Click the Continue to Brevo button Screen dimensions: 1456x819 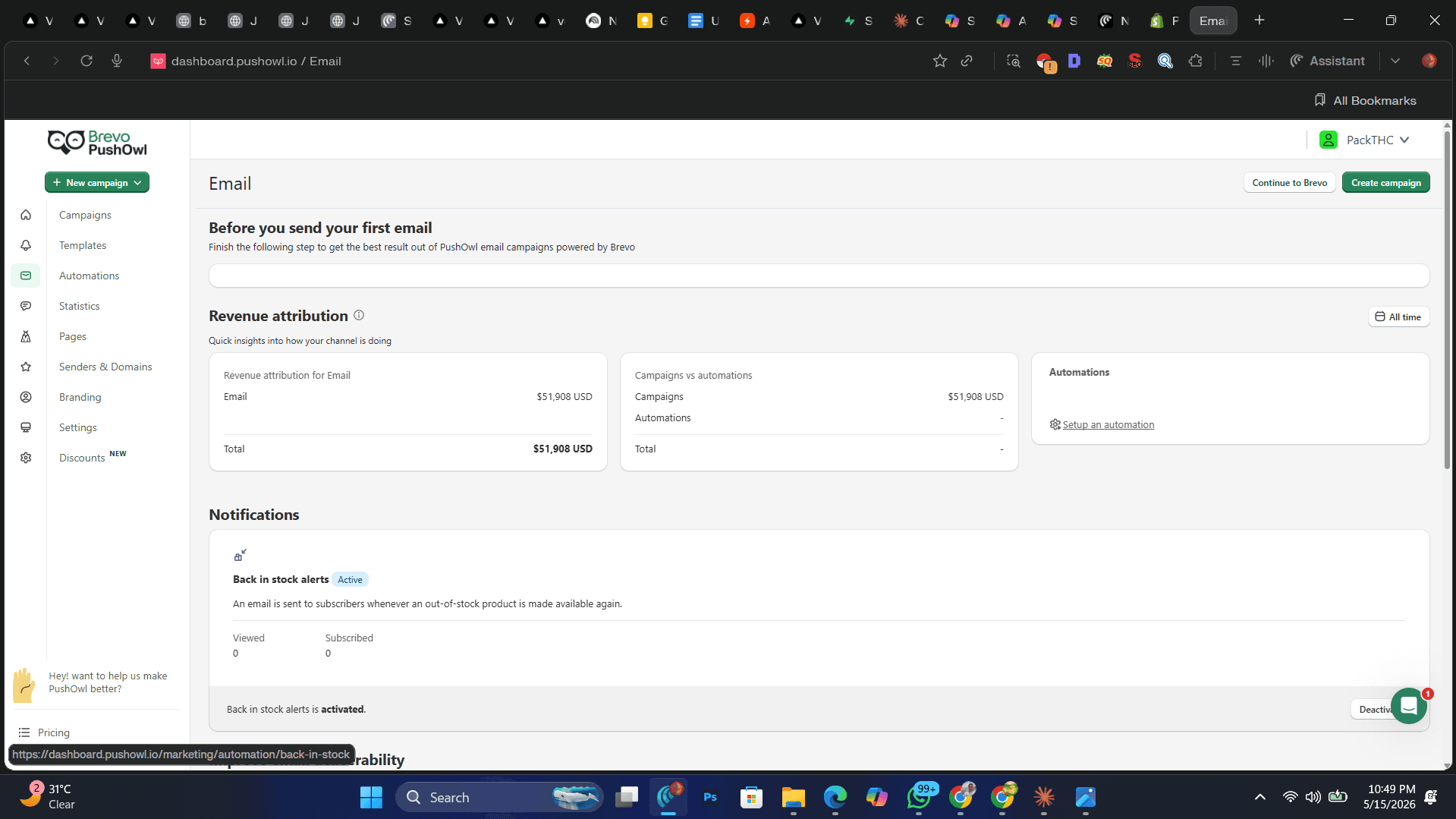(x=1289, y=182)
